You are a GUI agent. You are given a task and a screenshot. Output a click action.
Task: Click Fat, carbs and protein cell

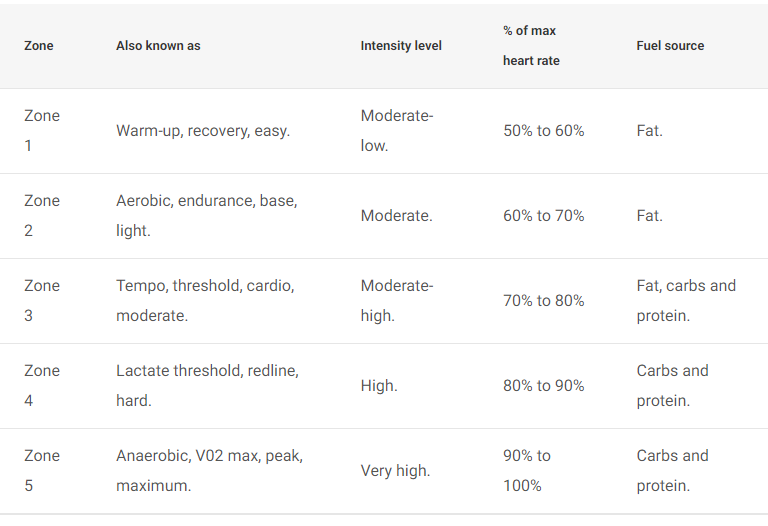(x=686, y=301)
